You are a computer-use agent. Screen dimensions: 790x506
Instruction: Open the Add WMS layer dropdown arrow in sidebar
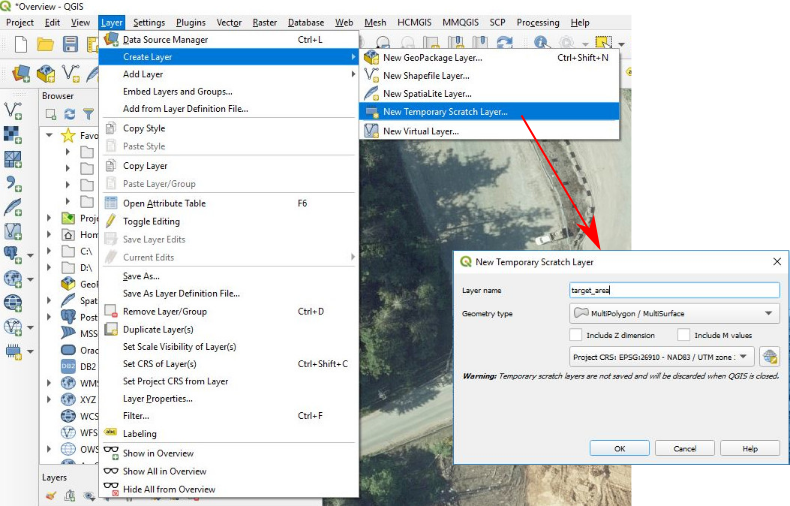click(30, 280)
